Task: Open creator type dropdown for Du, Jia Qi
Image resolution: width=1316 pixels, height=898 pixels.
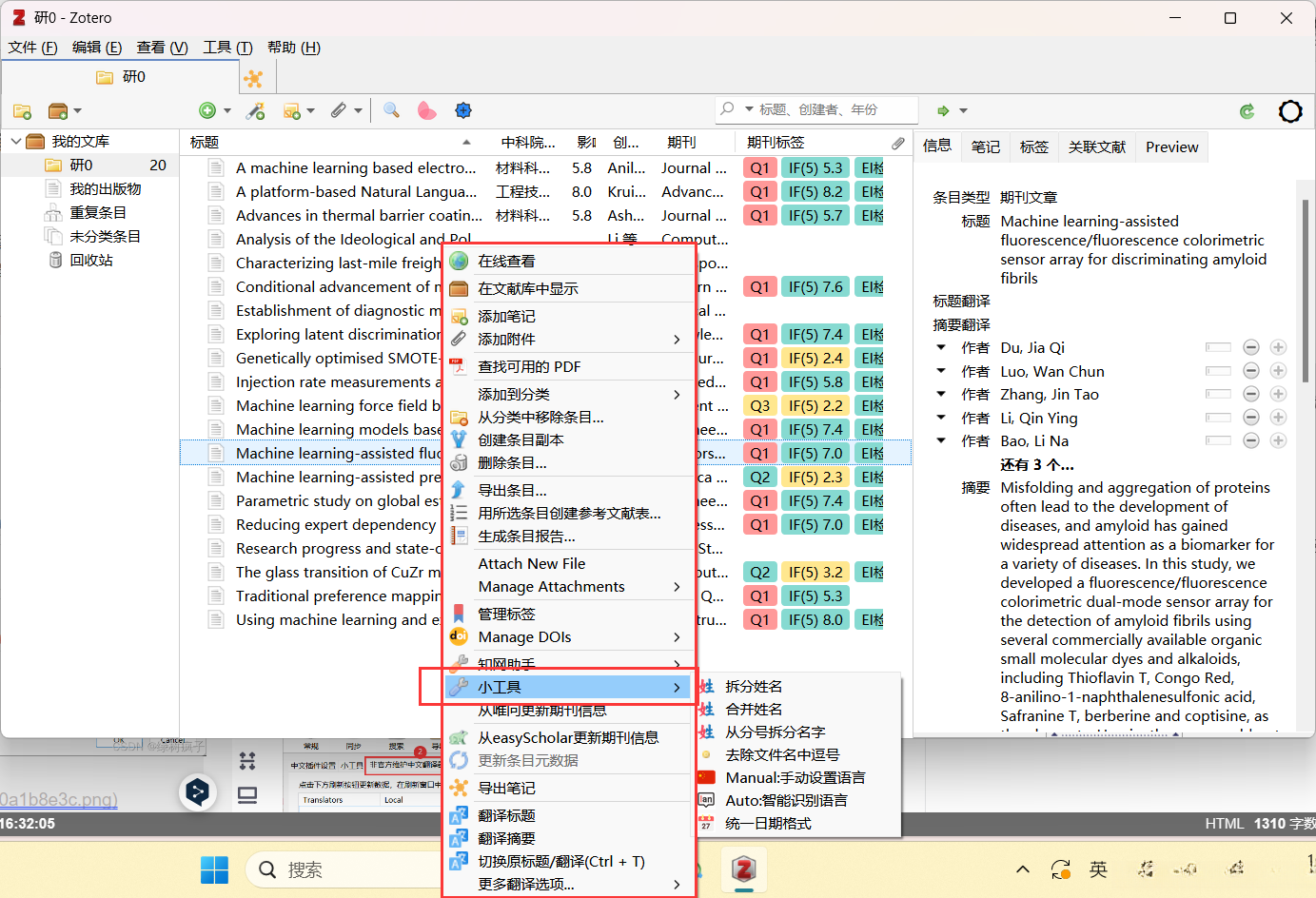Action: 941,347
